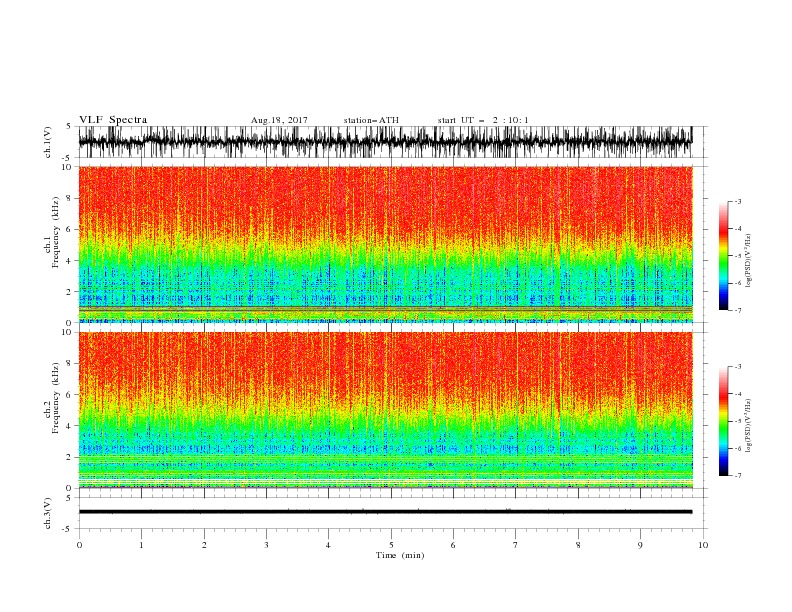Click the '-5' voltage tick of the ch.3(V) panel

tap(68, 529)
